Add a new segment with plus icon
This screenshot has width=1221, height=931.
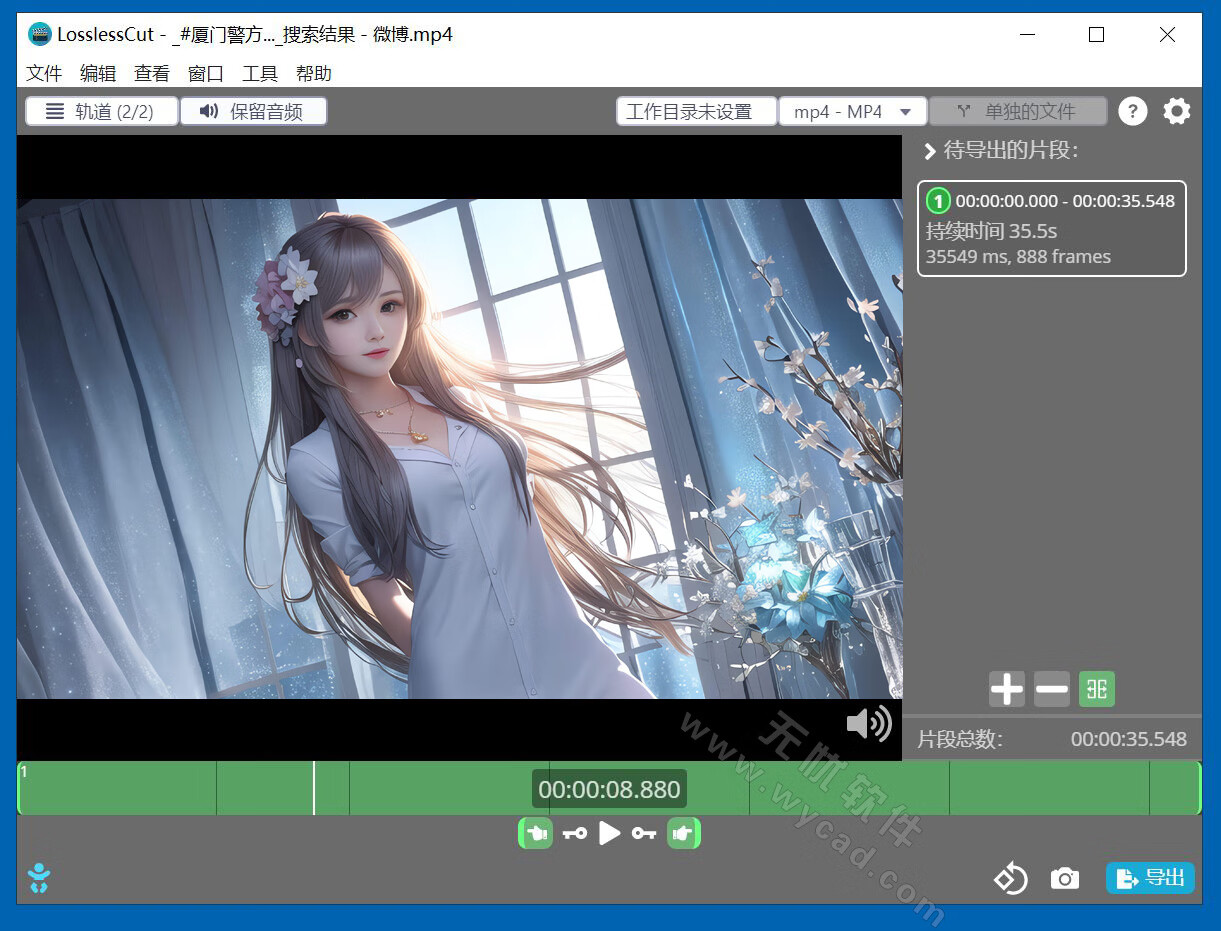click(x=1006, y=689)
